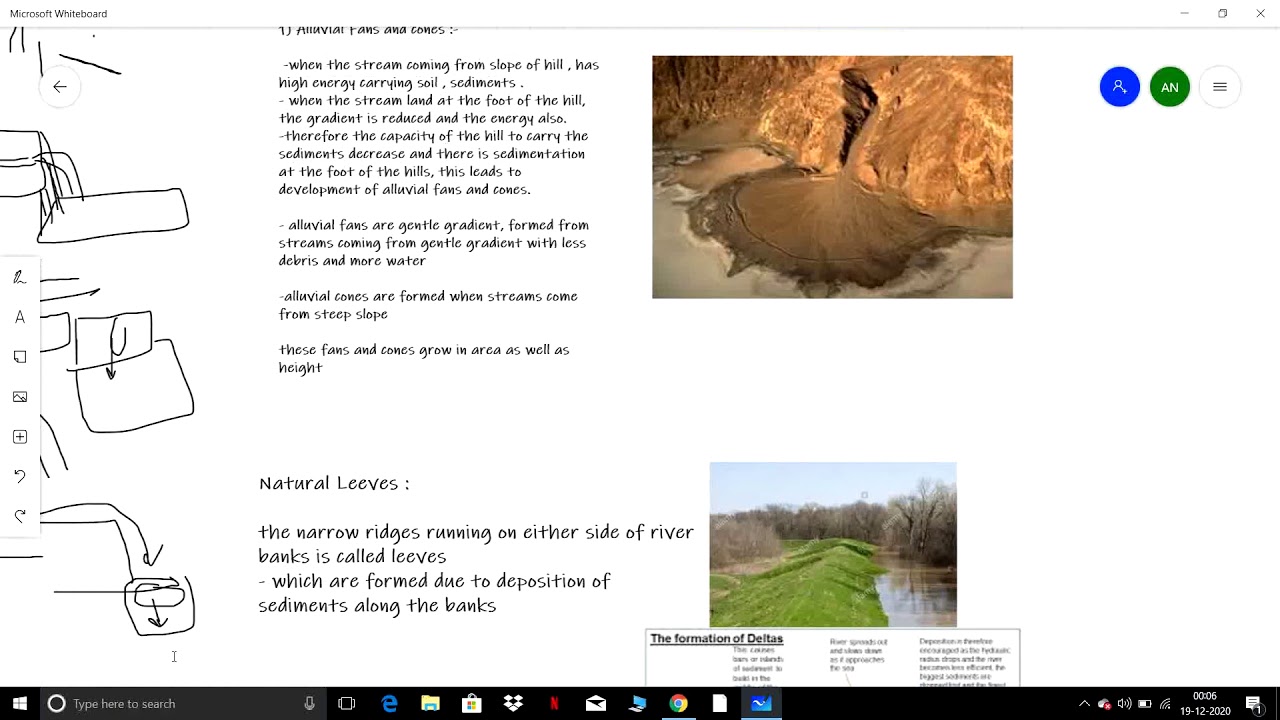This screenshot has height=720, width=1280.
Task: Open the insert image tool
Action: coord(20,397)
